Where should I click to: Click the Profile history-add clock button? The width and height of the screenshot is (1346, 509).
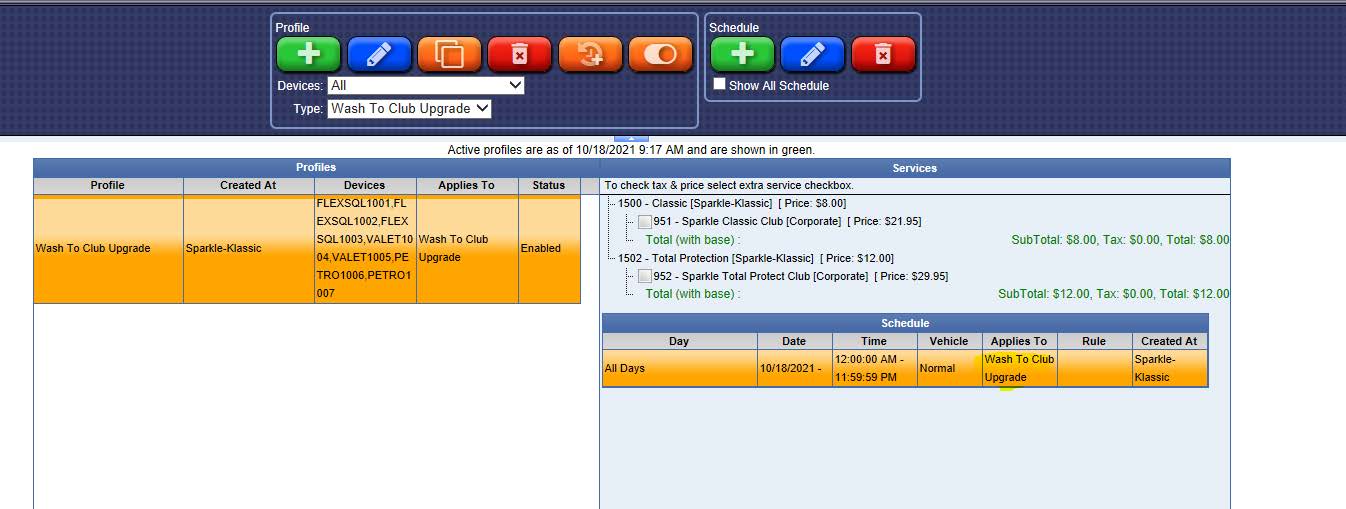[x=590, y=54]
